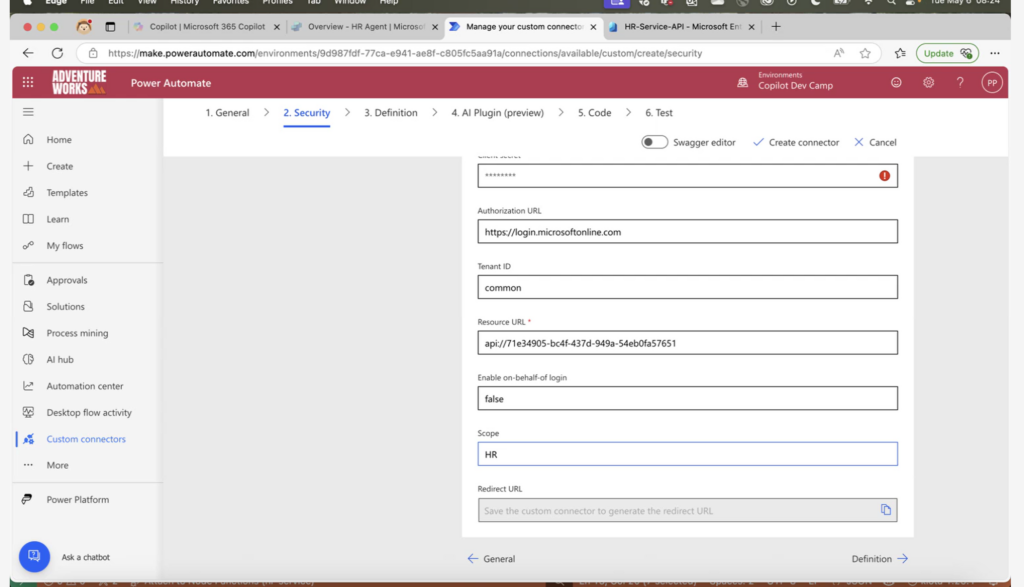The height and width of the screenshot is (587, 1024).
Task: Switch to HR-Service-API browser tab
Action: (682, 27)
